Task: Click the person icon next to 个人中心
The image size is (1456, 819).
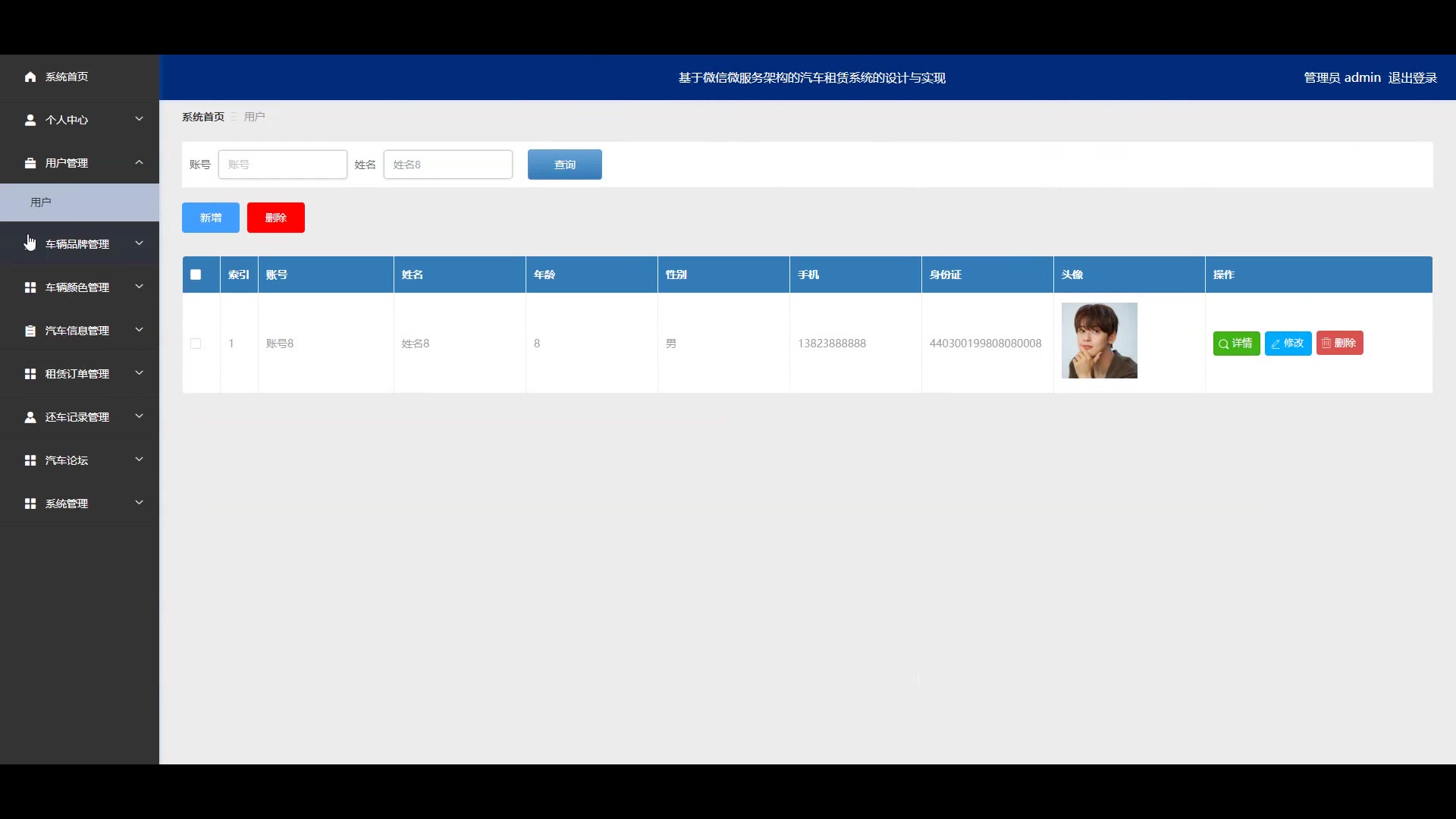Action: [x=30, y=120]
